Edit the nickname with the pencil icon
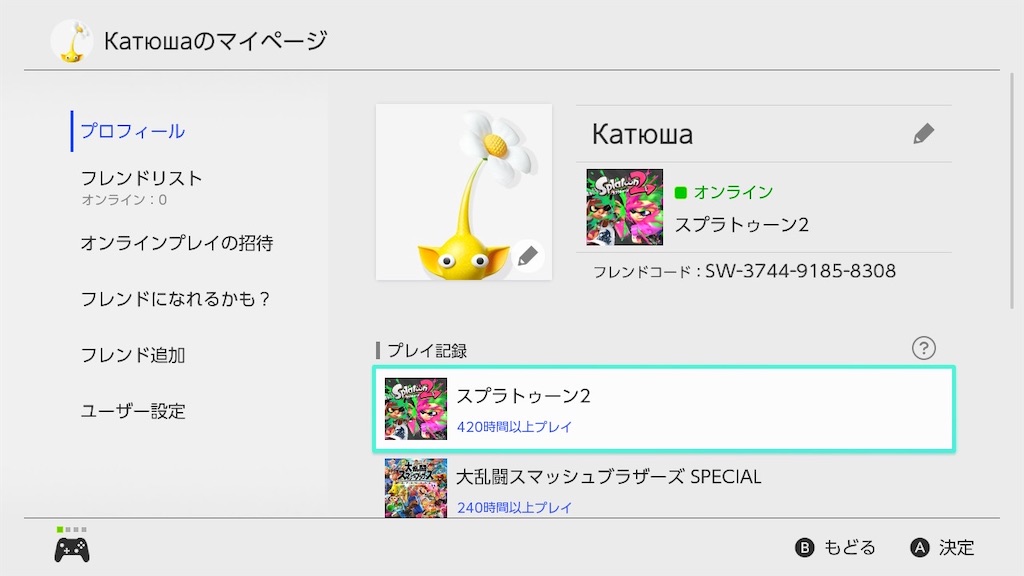This screenshot has width=1024, height=576. pos(923,134)
